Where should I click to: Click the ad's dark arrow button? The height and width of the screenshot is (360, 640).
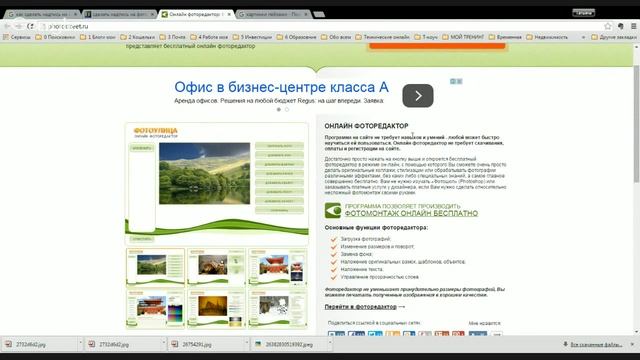point(418,96)
